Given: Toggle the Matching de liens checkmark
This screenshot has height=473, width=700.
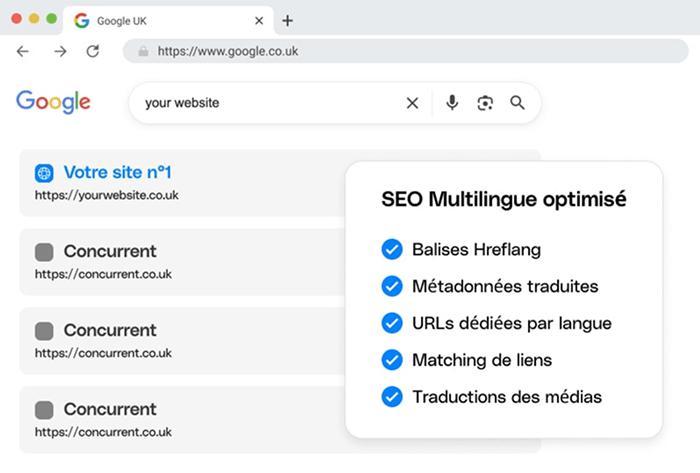Looking at the screenshot, I should pyautogui.click(x=392, y=360).
